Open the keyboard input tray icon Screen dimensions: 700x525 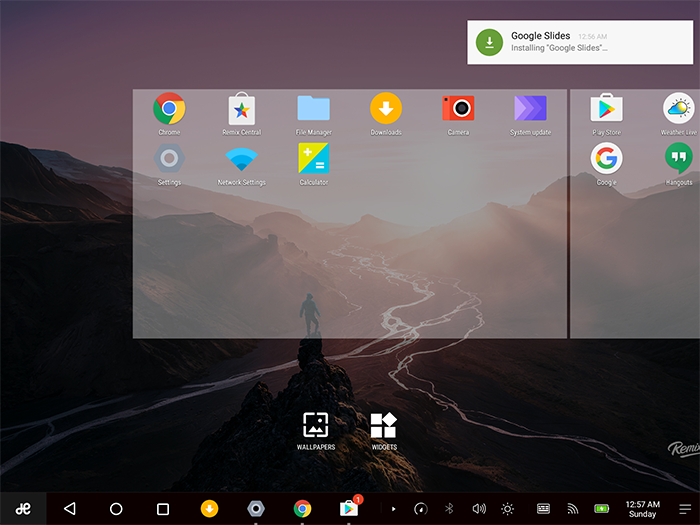pos(543,508)
